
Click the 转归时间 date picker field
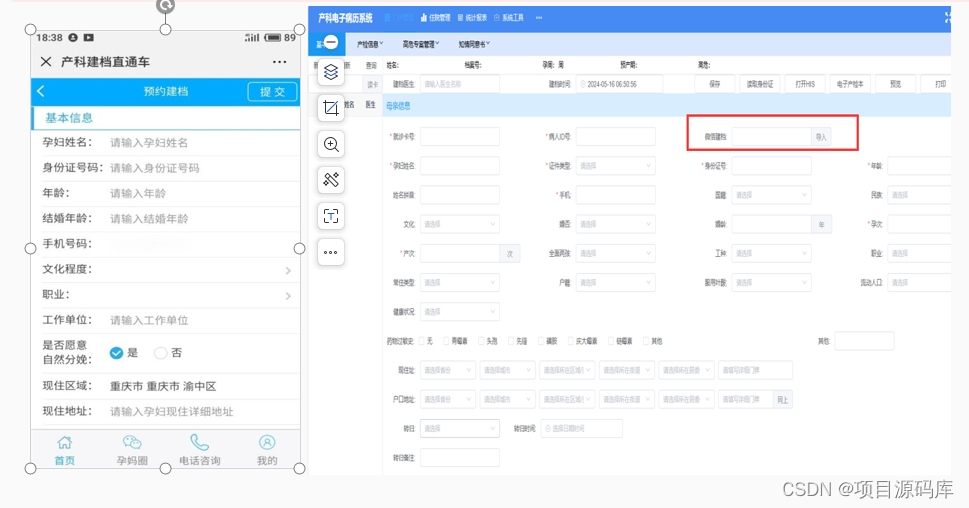582,428
